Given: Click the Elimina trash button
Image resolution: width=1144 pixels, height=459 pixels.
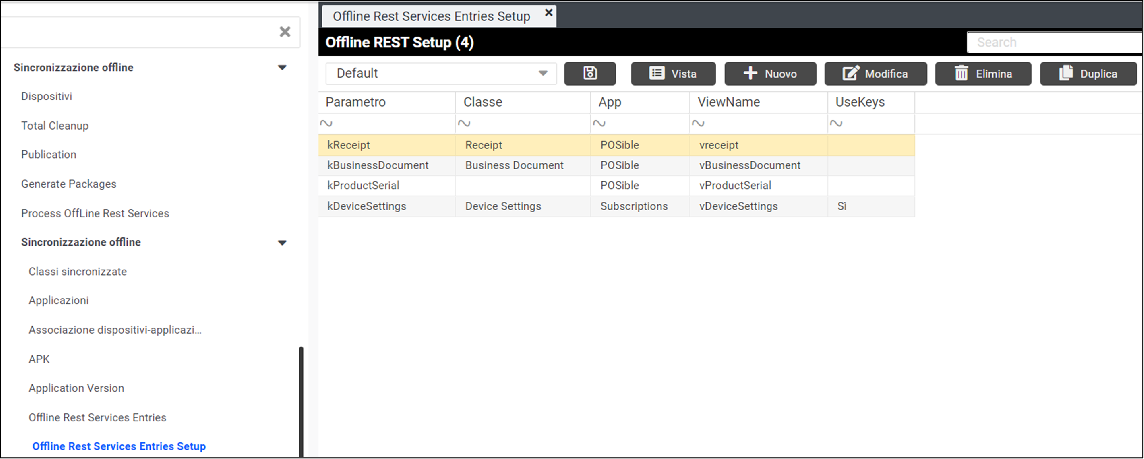Looking at the screenshot, I should pyautogui.click(x=982, y=73).
